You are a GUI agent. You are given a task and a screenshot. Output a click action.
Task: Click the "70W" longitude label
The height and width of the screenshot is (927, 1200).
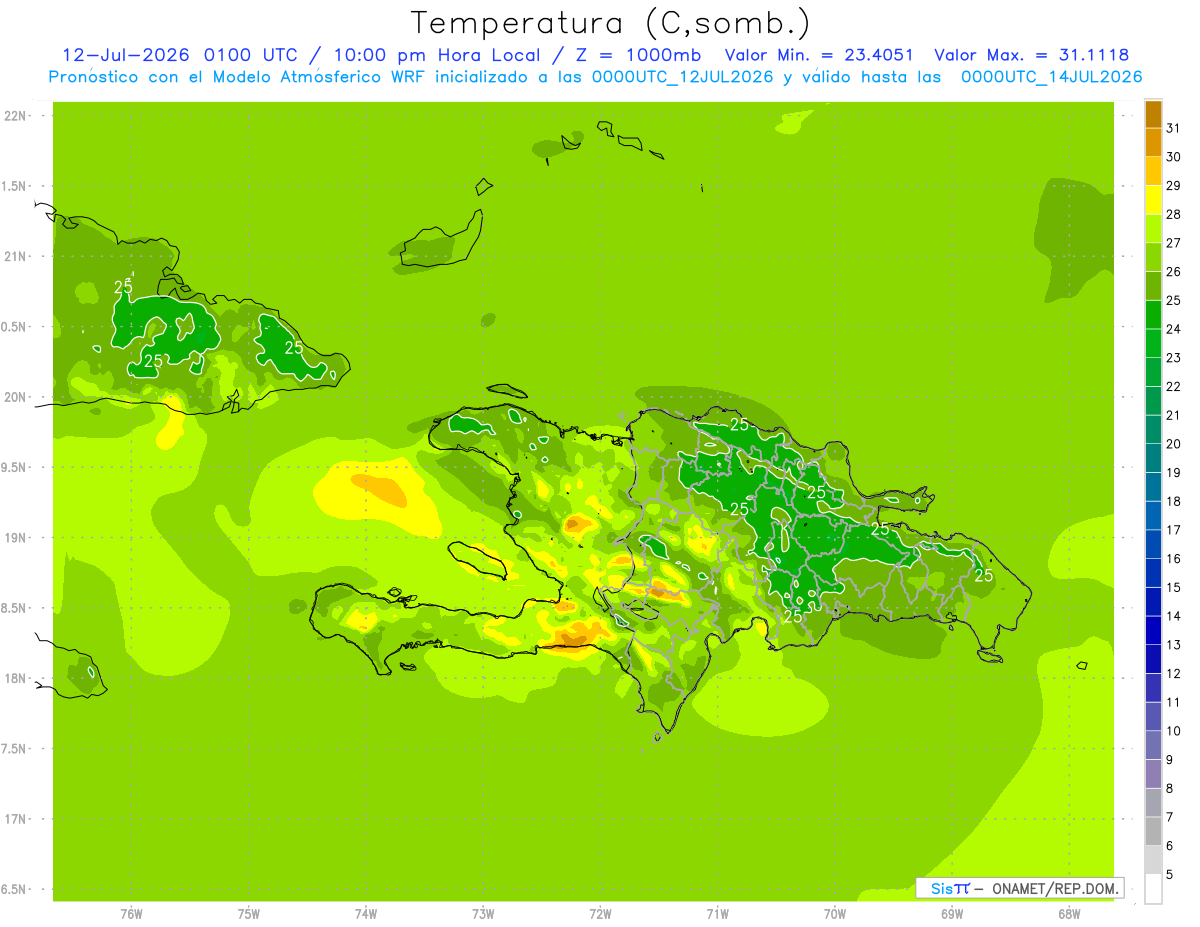coord(835,913)
